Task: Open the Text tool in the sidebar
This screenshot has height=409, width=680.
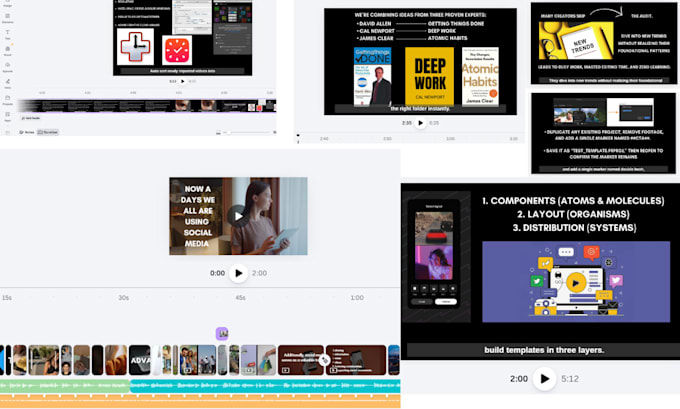Action: [8, 35]
